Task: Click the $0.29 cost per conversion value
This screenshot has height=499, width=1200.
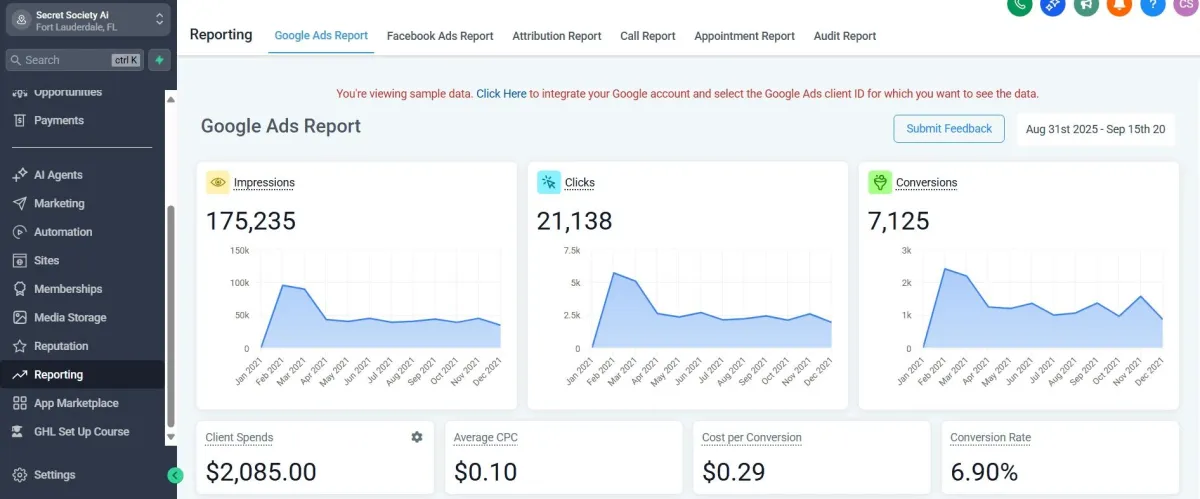Action: [x=735, y=472]
